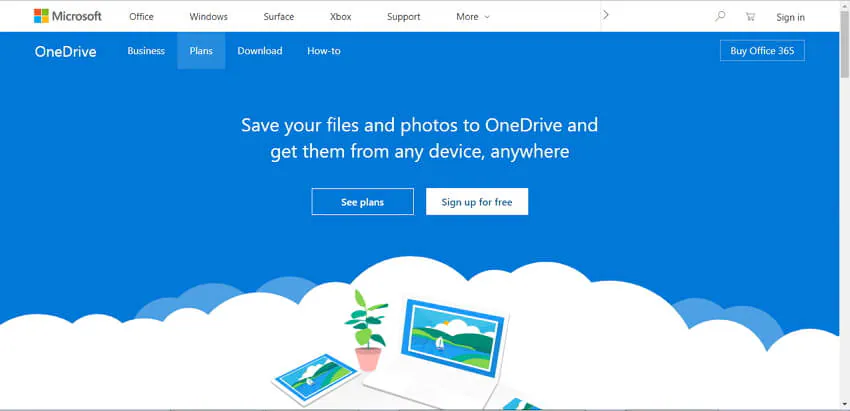Open the Office menu item
Viewport: 850px width, 411px height.
point(141,17)
